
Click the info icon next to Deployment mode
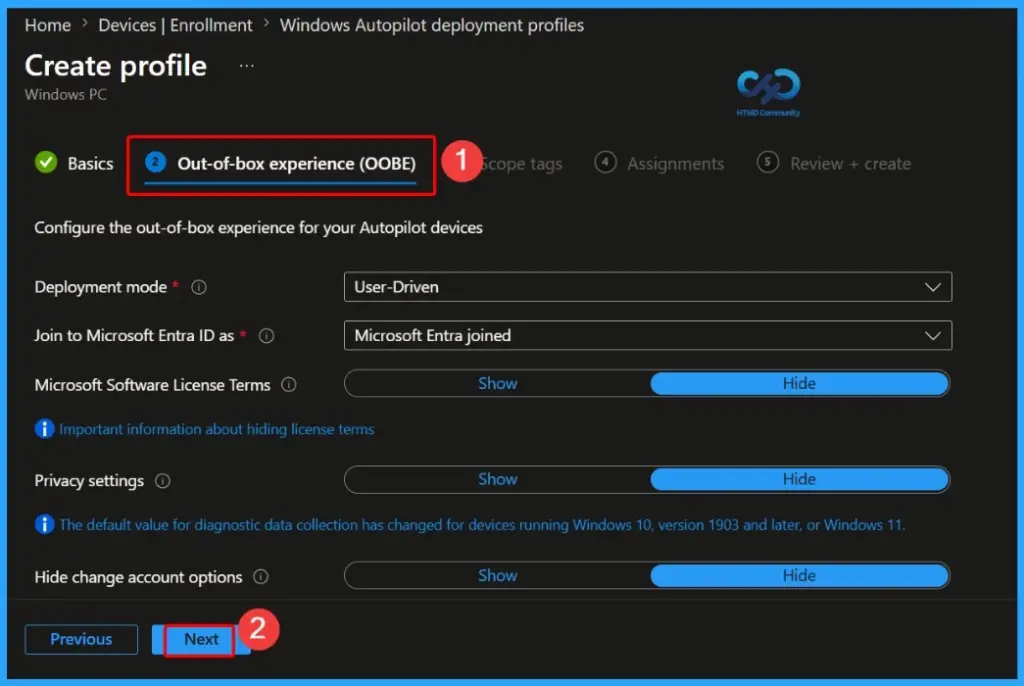(199, 287)
